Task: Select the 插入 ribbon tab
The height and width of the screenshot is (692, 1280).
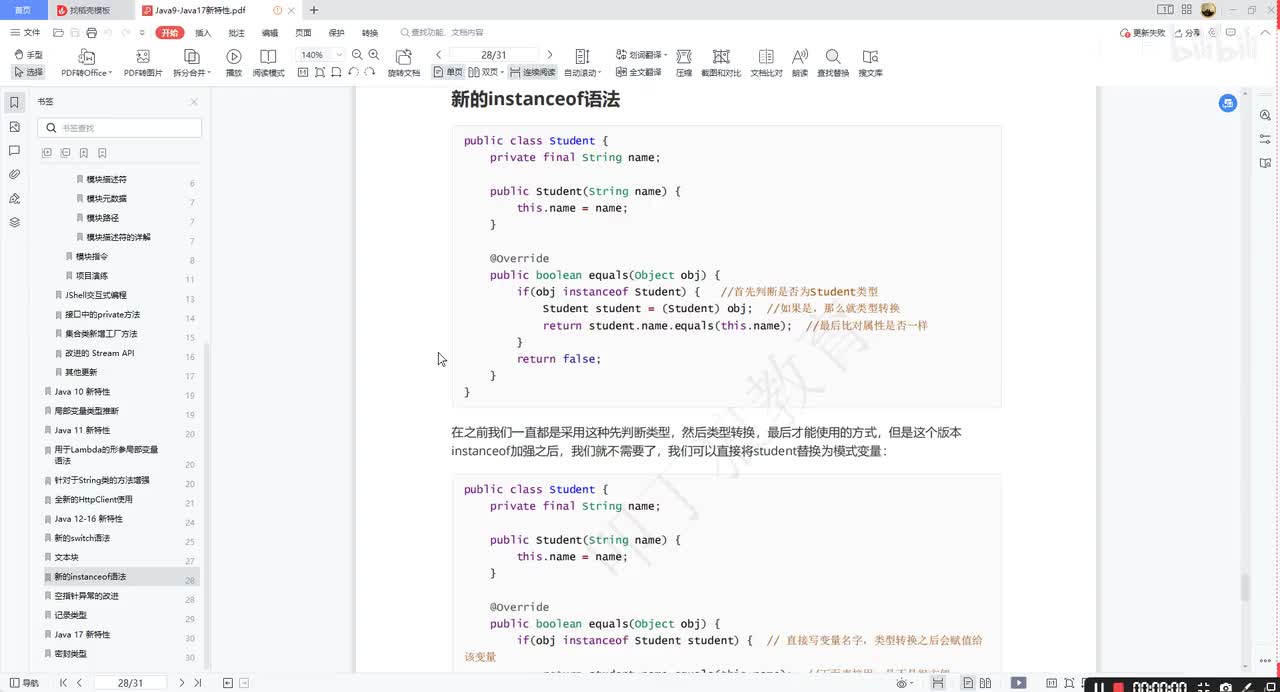Action: point(203,33)
